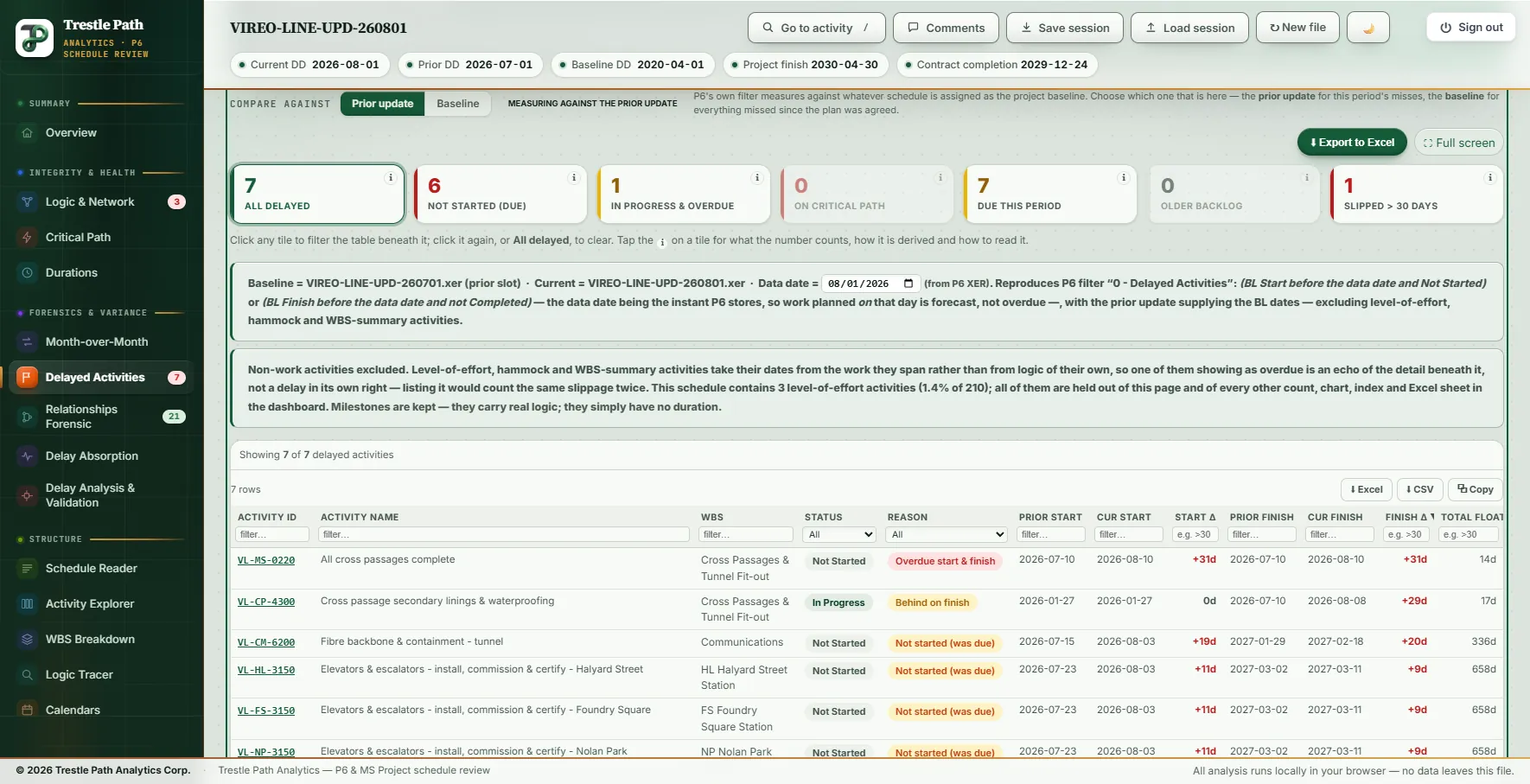
Task: Compare against Prior update
Action: click(382, 104)
